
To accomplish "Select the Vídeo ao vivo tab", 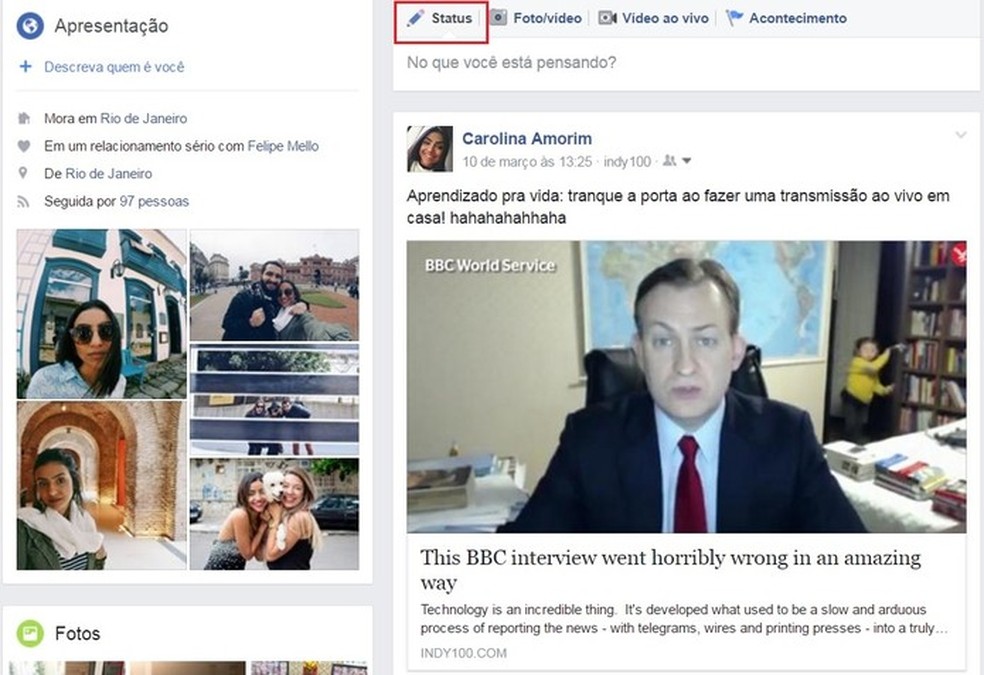I will tap(654, 18).
